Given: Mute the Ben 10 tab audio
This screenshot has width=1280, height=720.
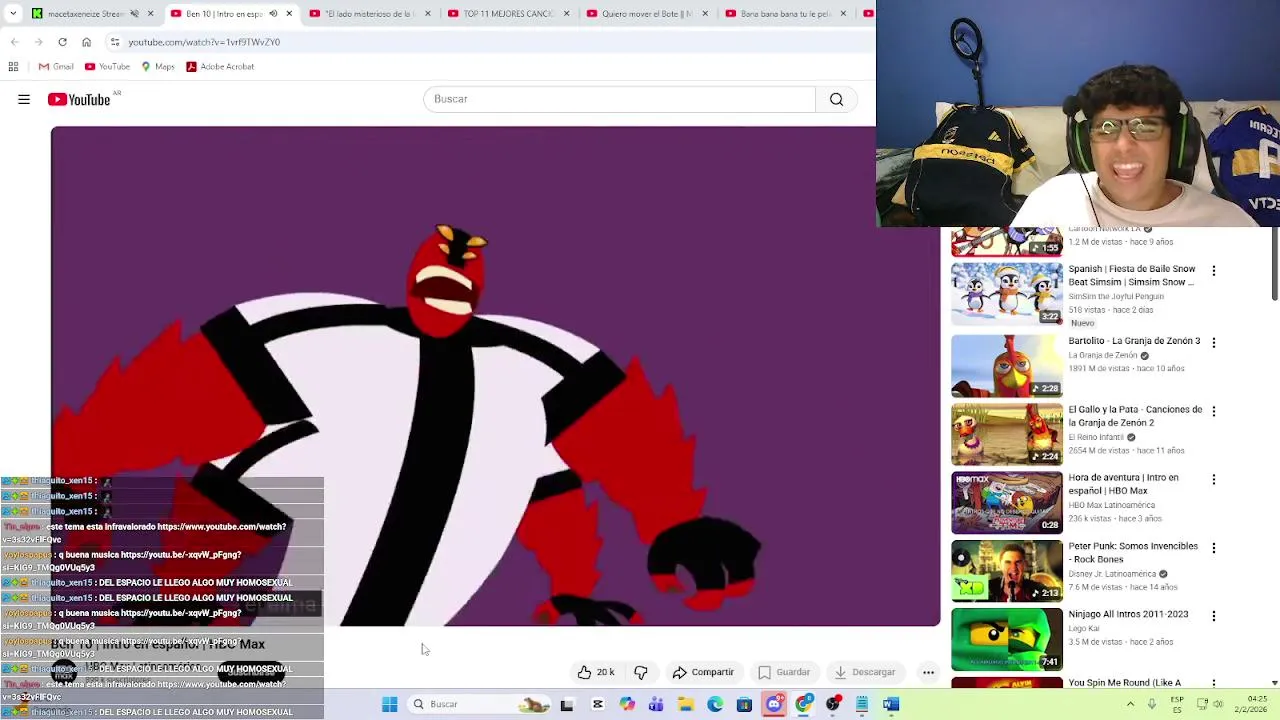Looking at the screenshot, I should (x=273, y=14).
